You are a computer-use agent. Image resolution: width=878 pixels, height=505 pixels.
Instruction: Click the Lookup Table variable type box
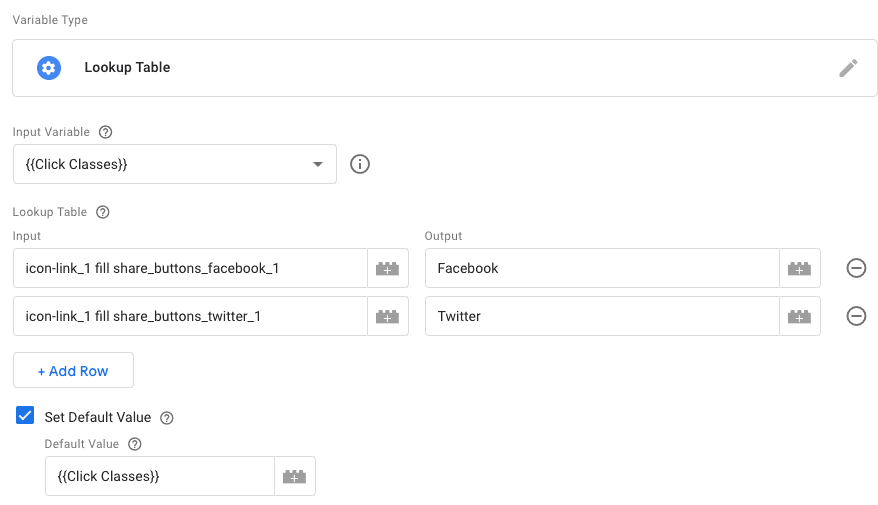click(x=445, y=68)
